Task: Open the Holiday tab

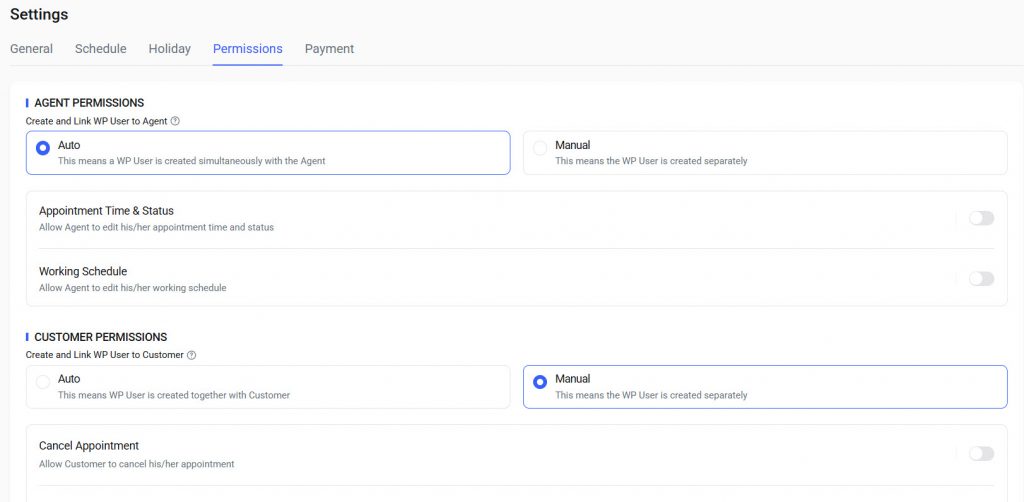Action: [x=170, y=49]
